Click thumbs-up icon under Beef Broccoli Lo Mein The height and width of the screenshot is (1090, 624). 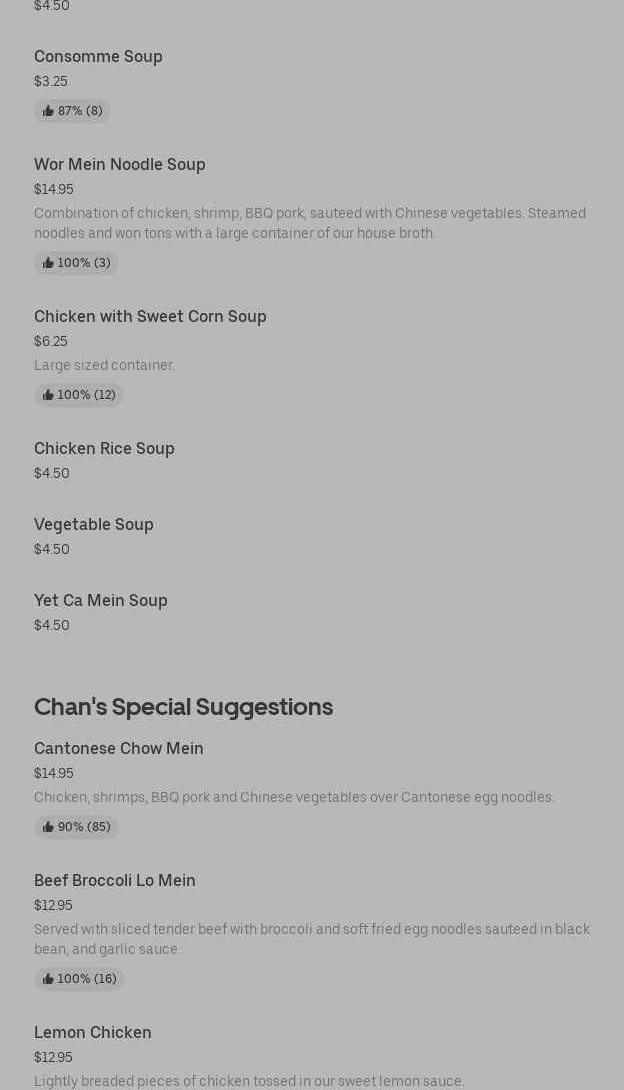click(x=48, y=979)
